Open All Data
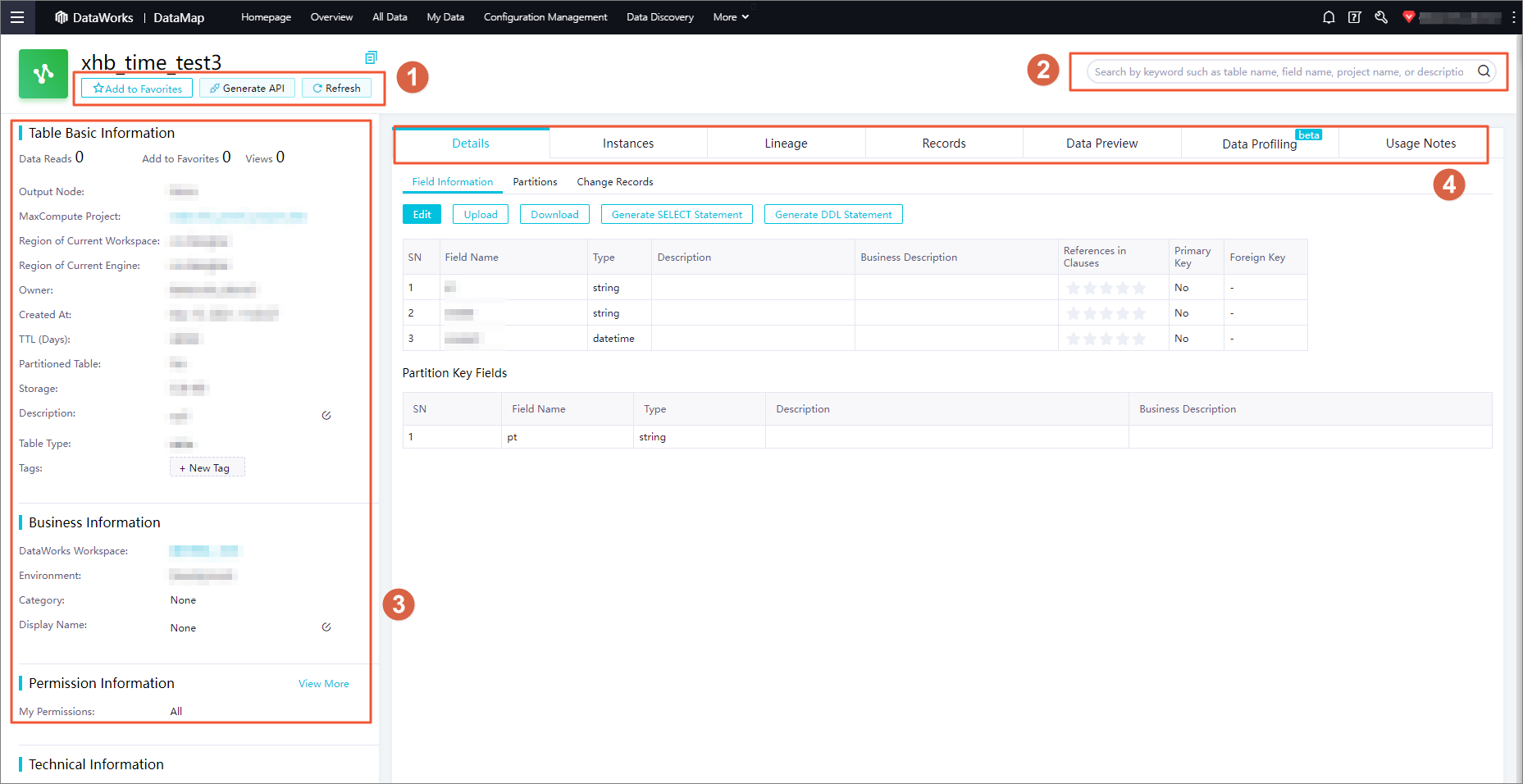The image size is (1523, 784). click(x=390, y=17)
